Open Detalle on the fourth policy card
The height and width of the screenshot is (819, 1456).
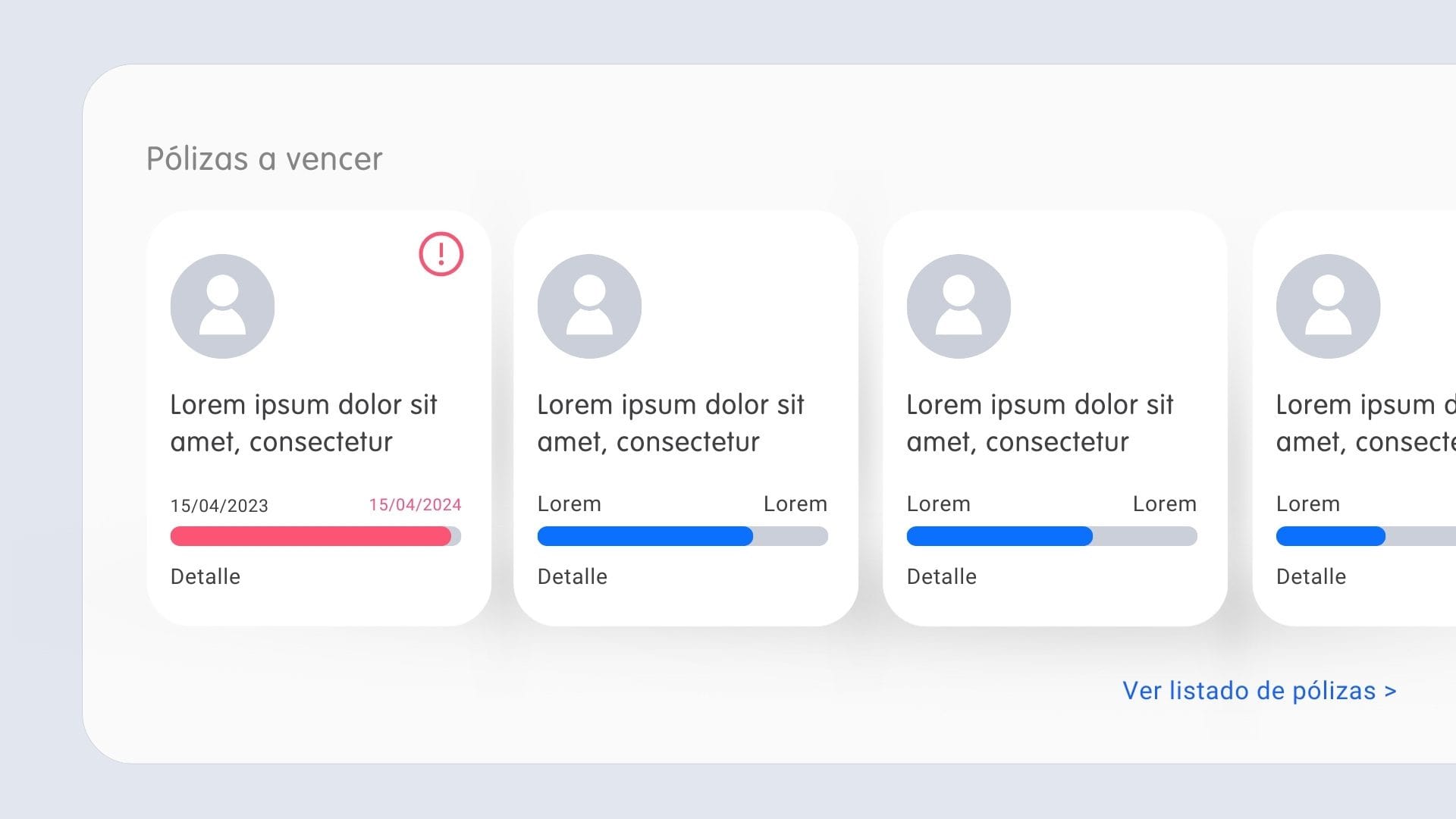[x=1311, y=576]
